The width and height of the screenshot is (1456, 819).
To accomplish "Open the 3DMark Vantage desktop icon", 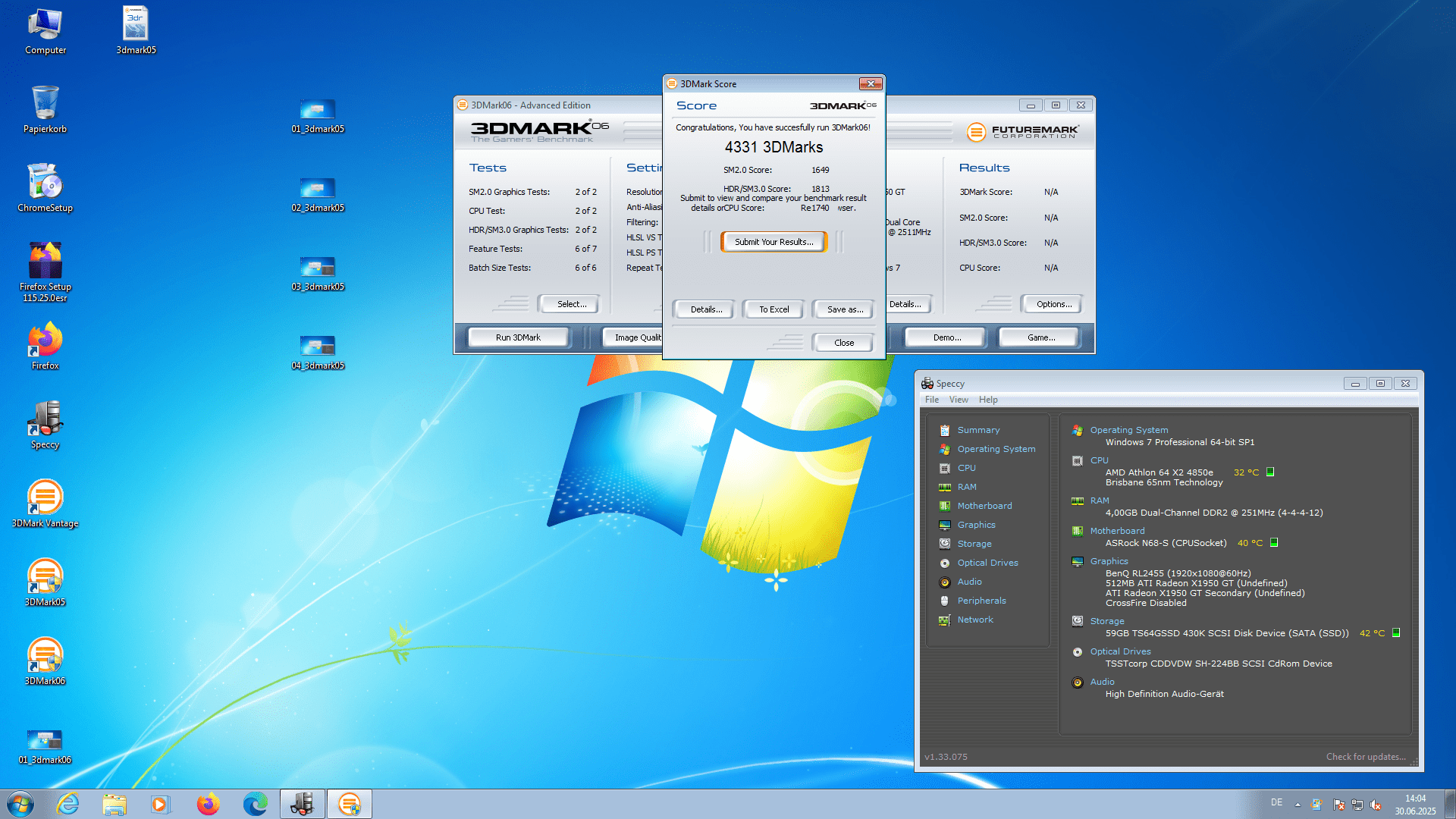I will tap(45, 498).
